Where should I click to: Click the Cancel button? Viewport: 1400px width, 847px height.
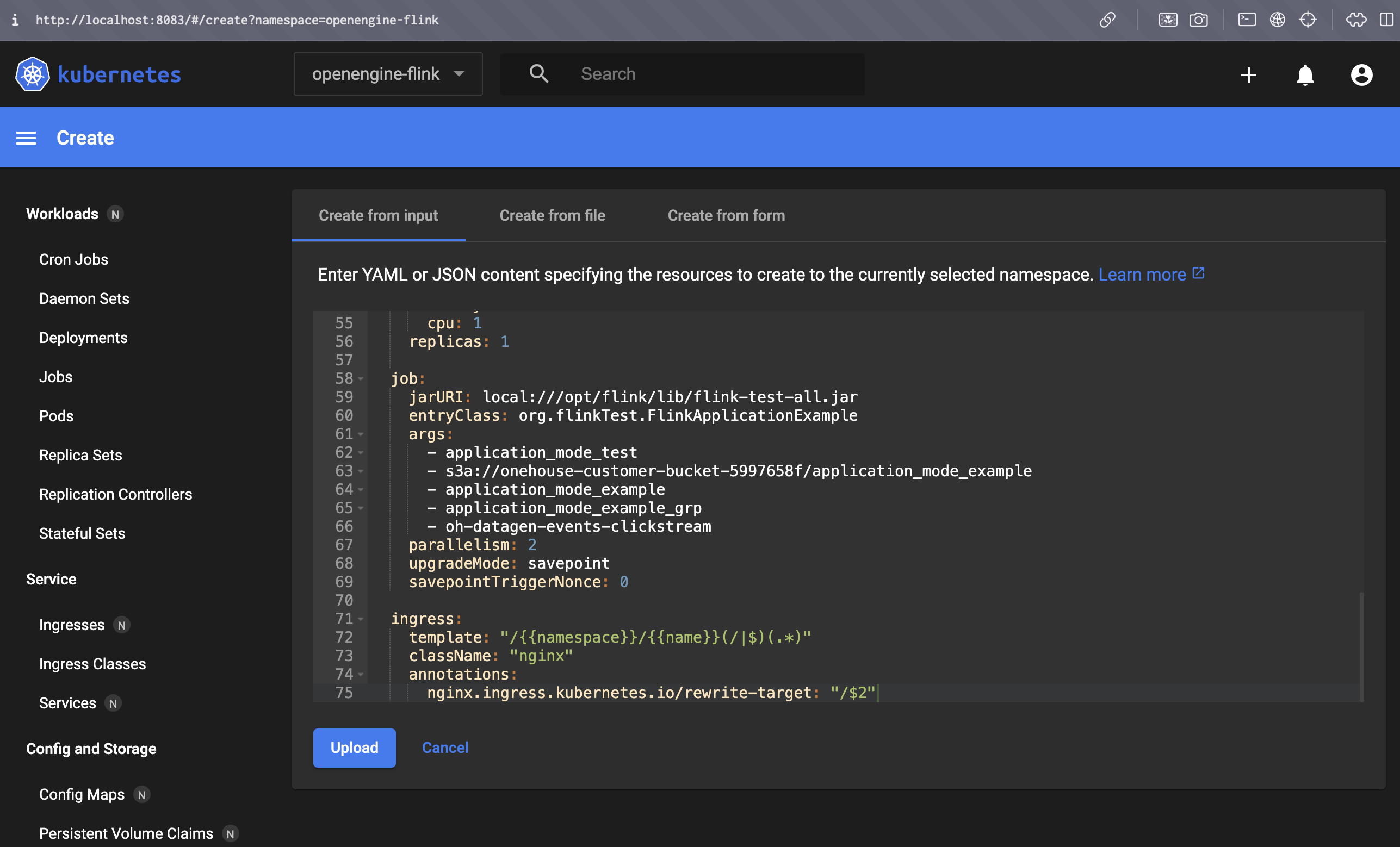click(x=445, y=748)
